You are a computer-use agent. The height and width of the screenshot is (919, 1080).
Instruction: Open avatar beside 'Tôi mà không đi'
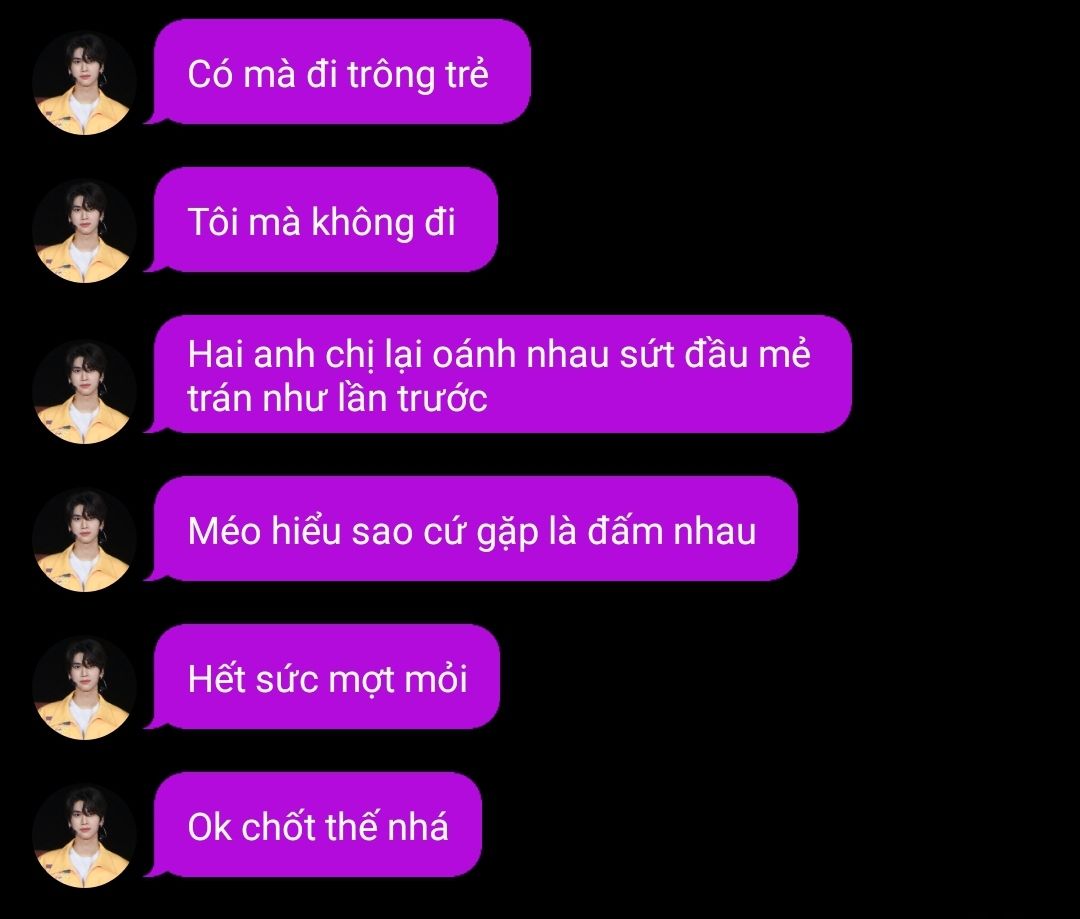[84, 231]
